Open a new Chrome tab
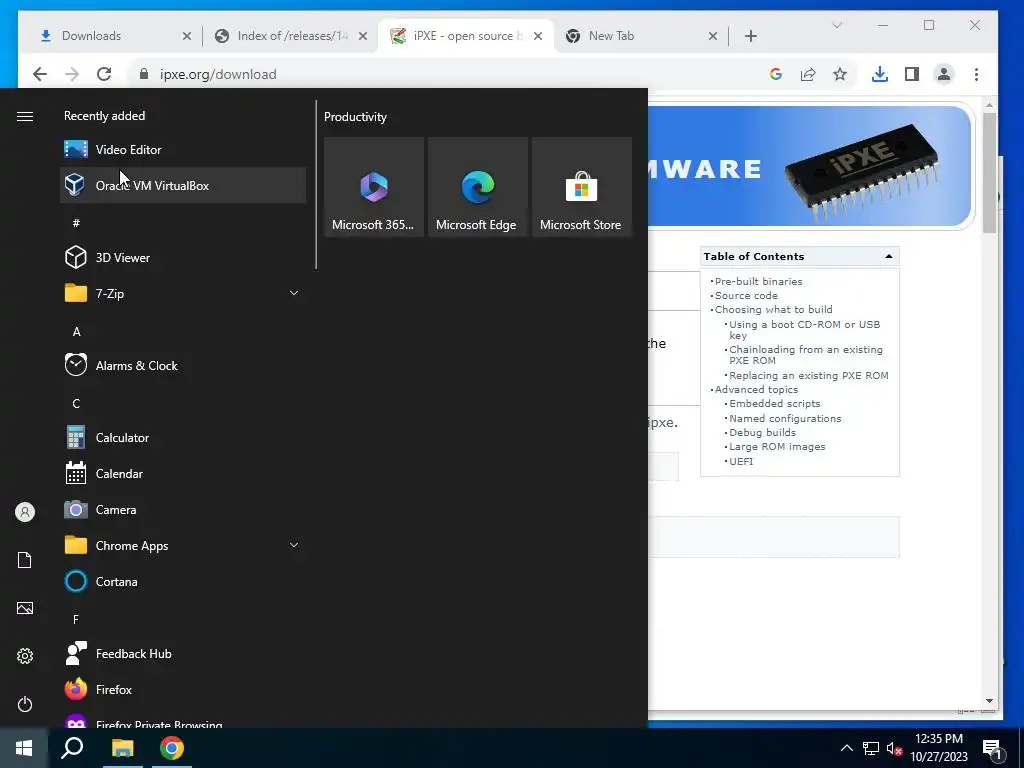 tap(750, 36)
